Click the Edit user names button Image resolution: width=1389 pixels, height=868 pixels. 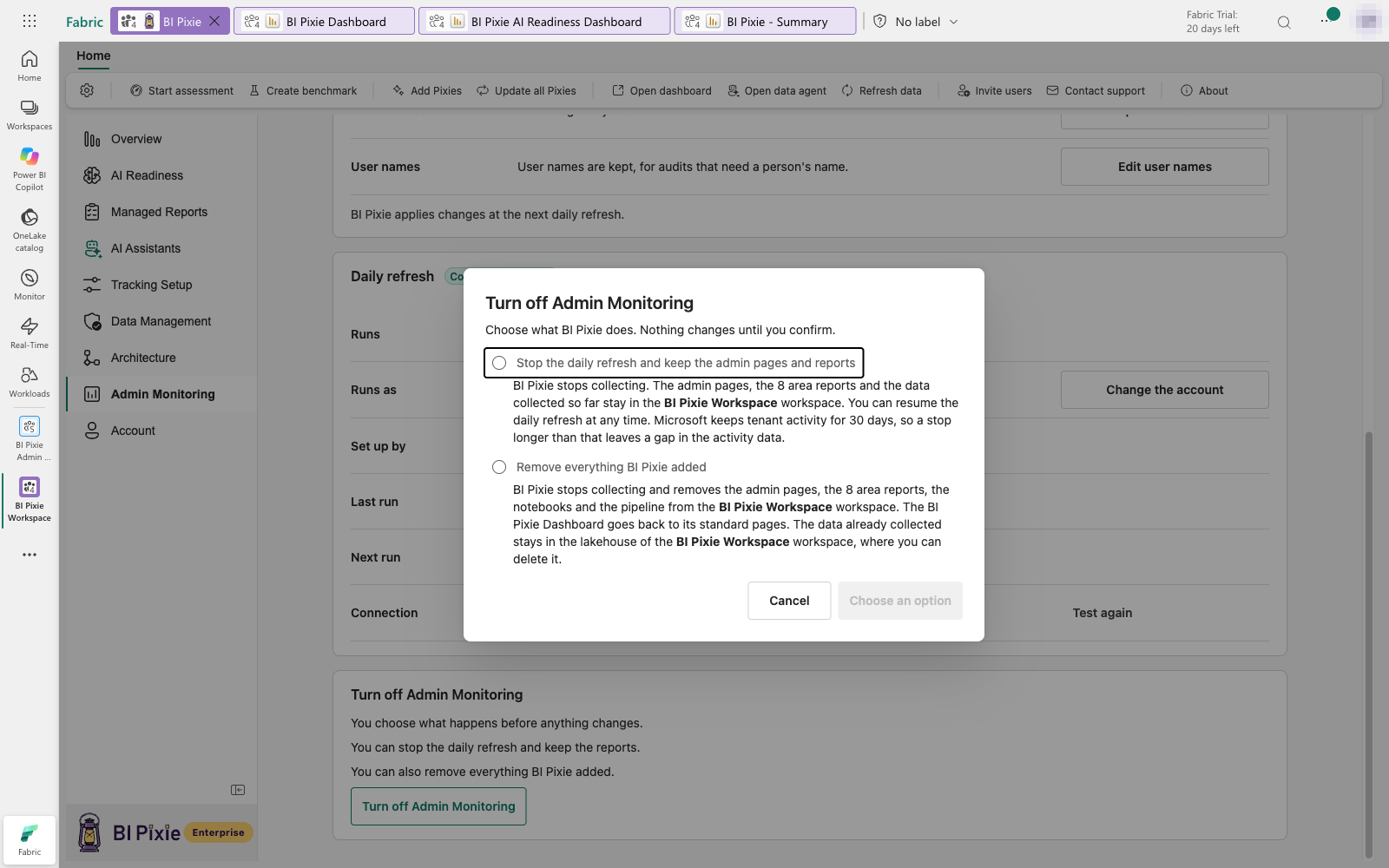point(1164,167)
